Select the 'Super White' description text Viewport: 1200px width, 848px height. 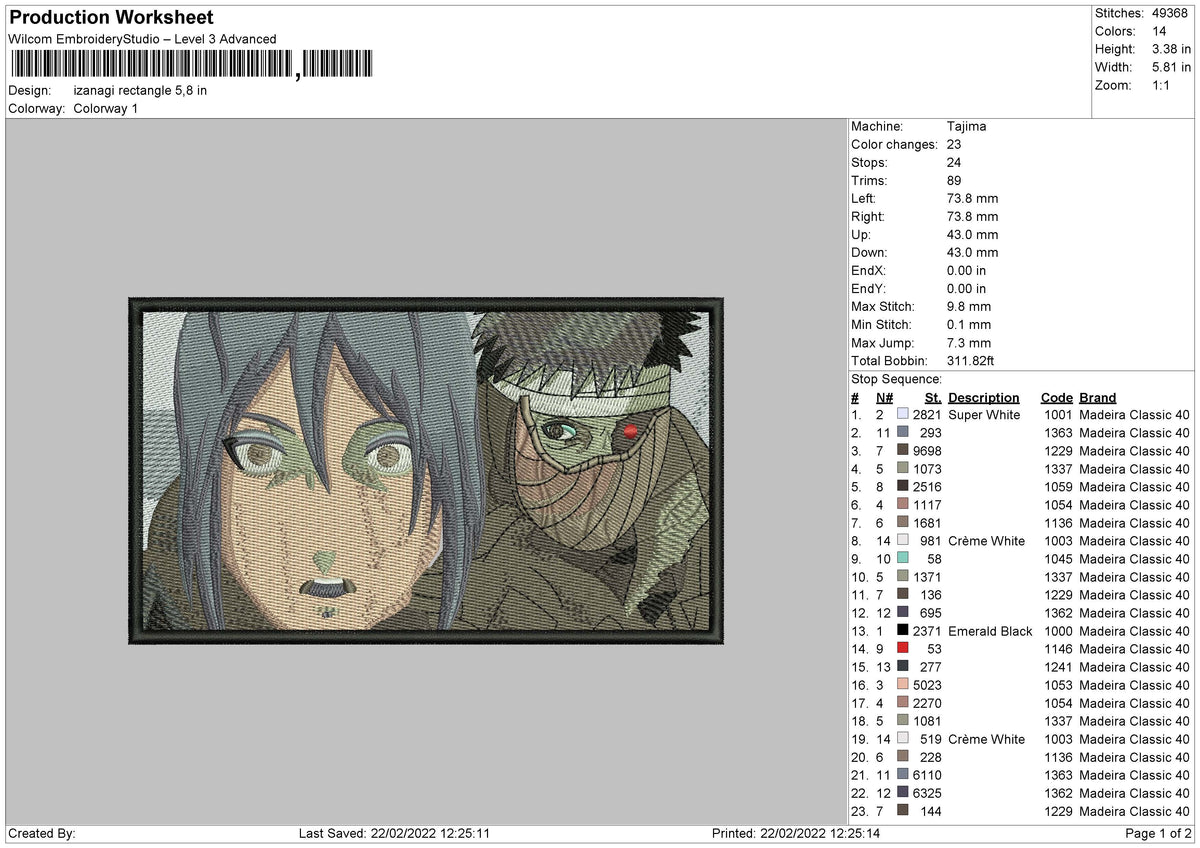coord(984,415)
